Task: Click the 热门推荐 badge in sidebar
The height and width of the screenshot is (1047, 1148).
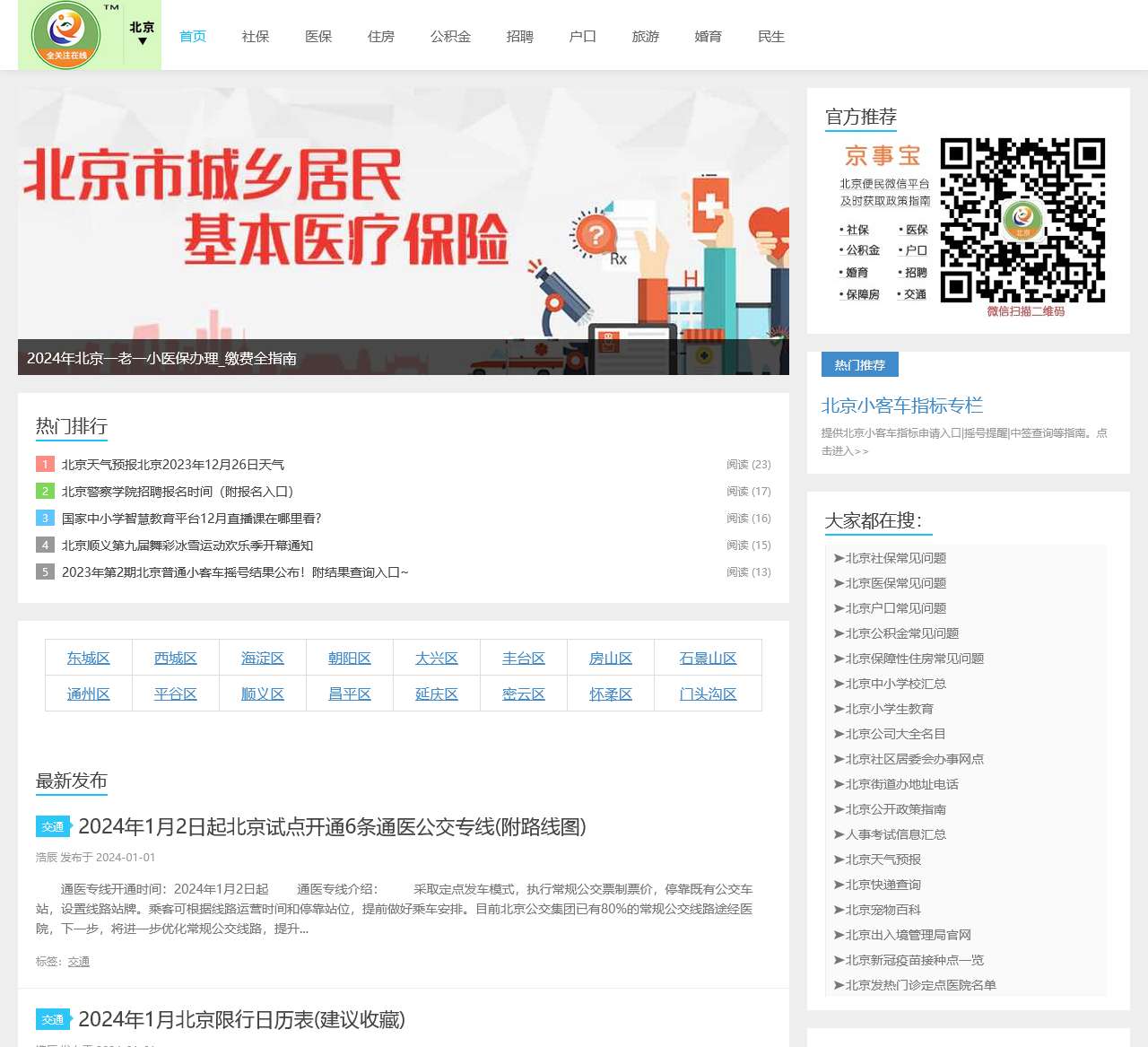Action: [859, 364]
